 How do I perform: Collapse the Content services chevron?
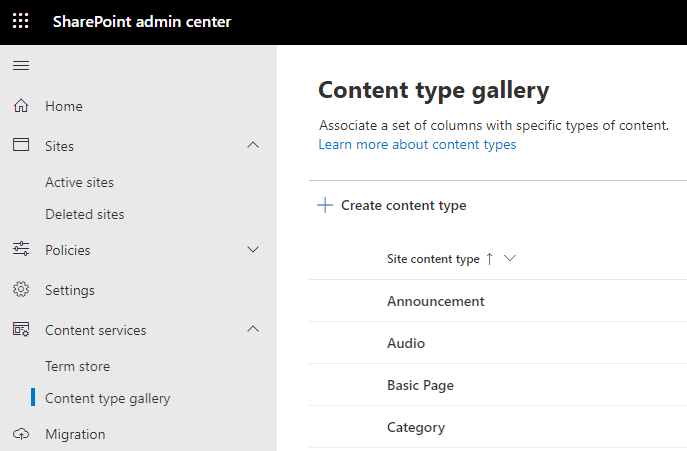tap(253, 330)
